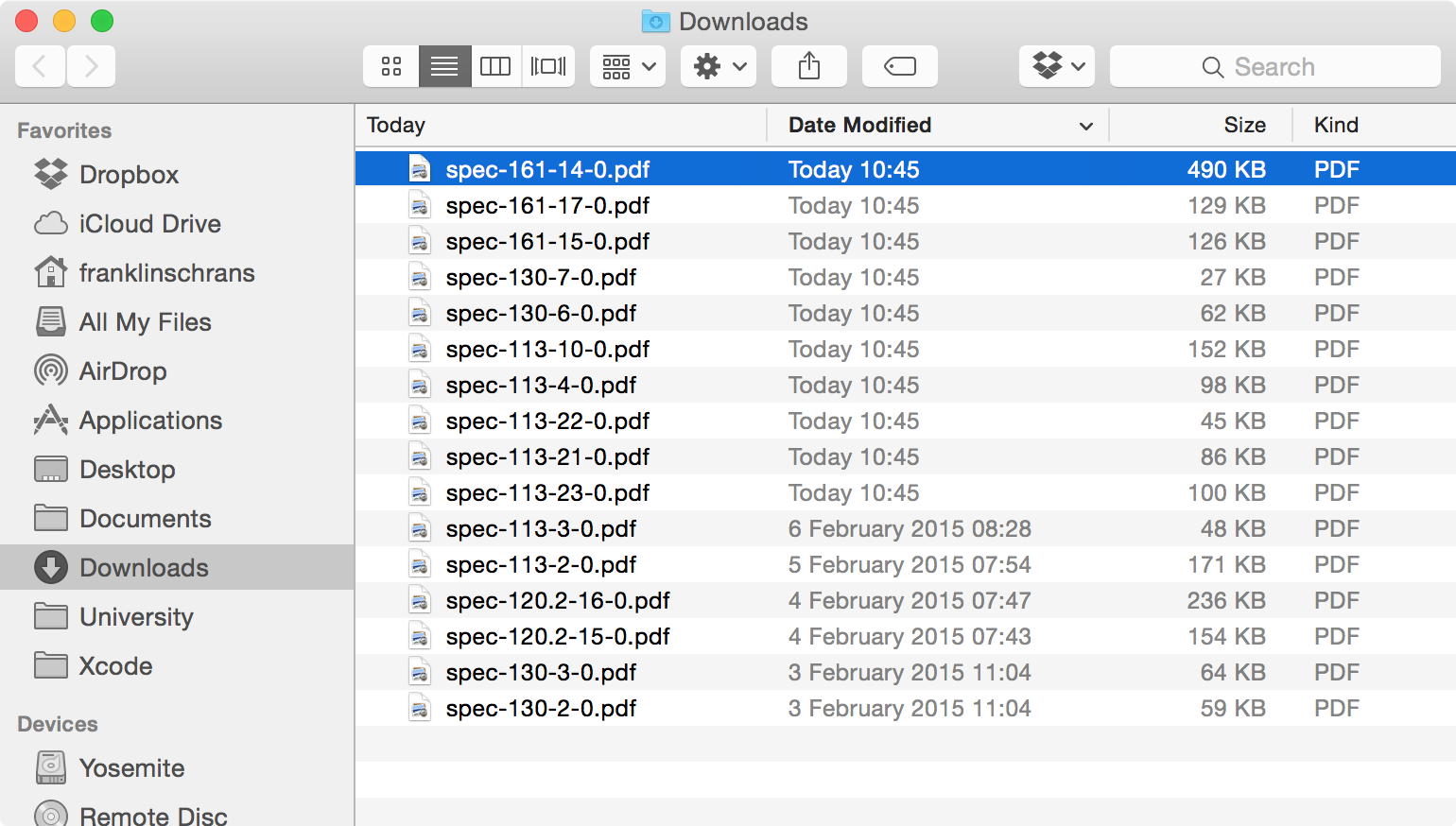Click the Share toolbar button

pyautogui.click(x=809, y=66)
